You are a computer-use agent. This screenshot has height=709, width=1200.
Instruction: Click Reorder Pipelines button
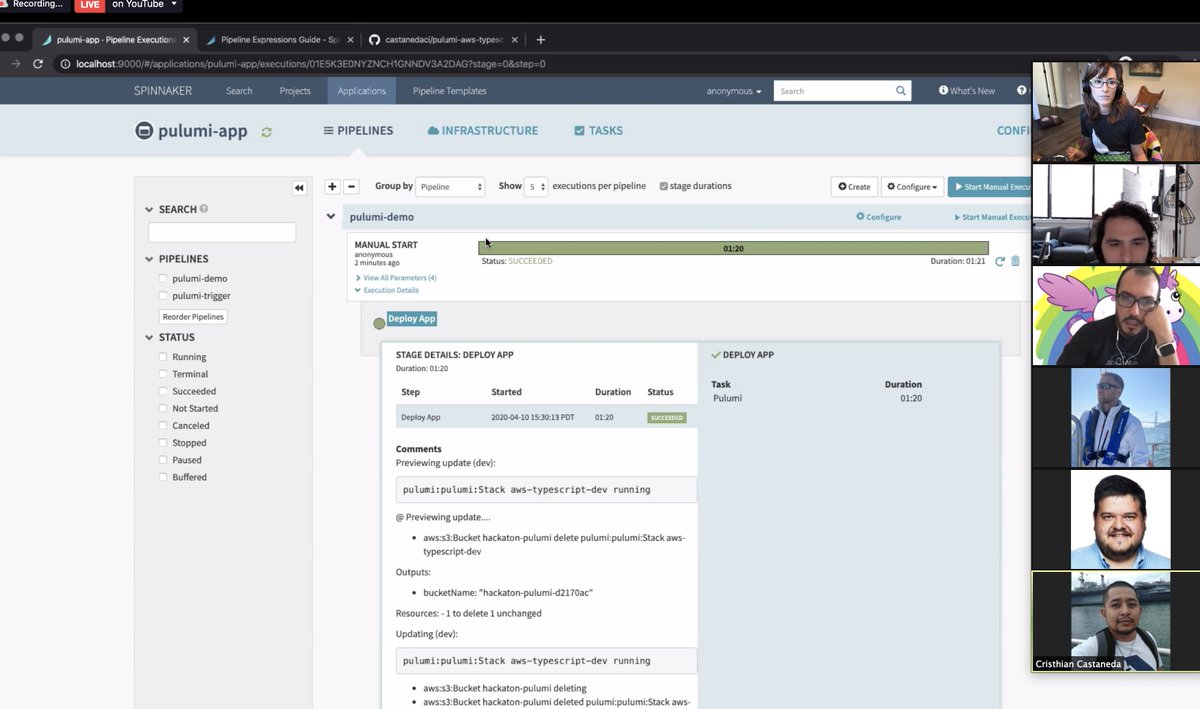coord(194,317)
